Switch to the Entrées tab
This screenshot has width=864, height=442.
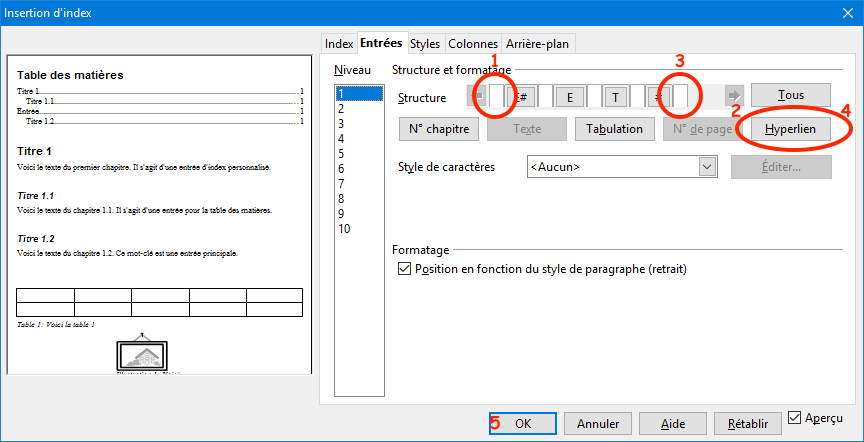click(381, 43)
